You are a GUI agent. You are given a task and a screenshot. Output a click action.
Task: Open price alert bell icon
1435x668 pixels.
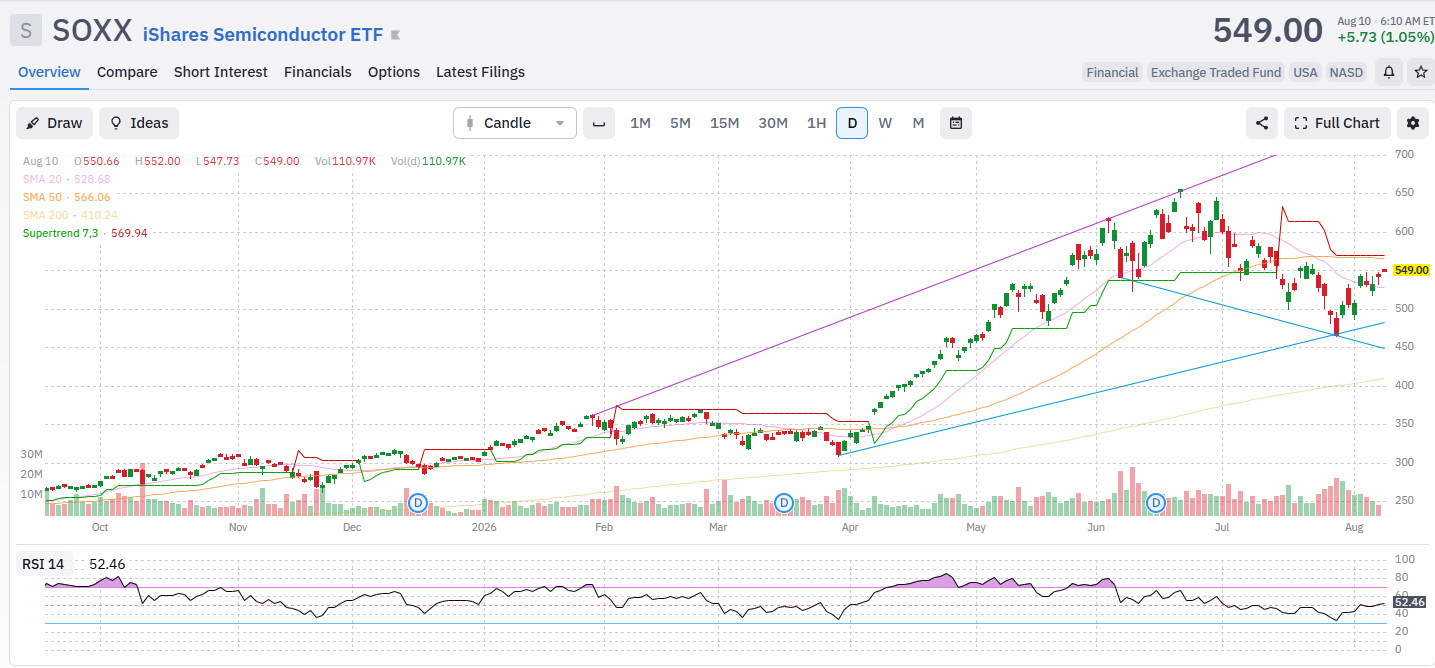pyautogui.click(x=1389, y=72)
